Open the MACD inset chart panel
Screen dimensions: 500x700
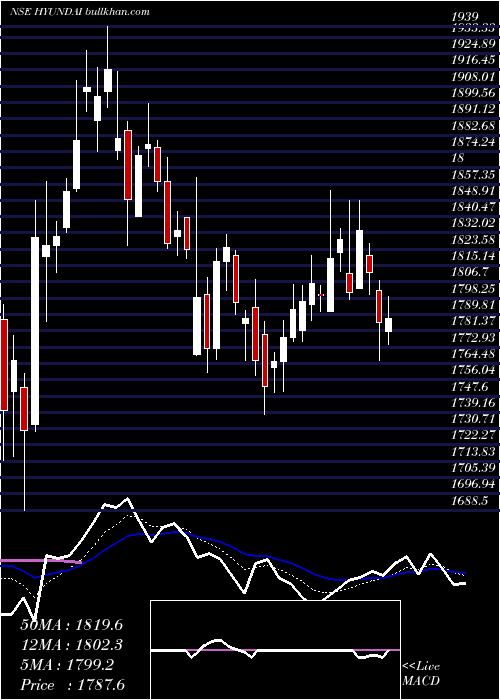click(x=275, y=650)
